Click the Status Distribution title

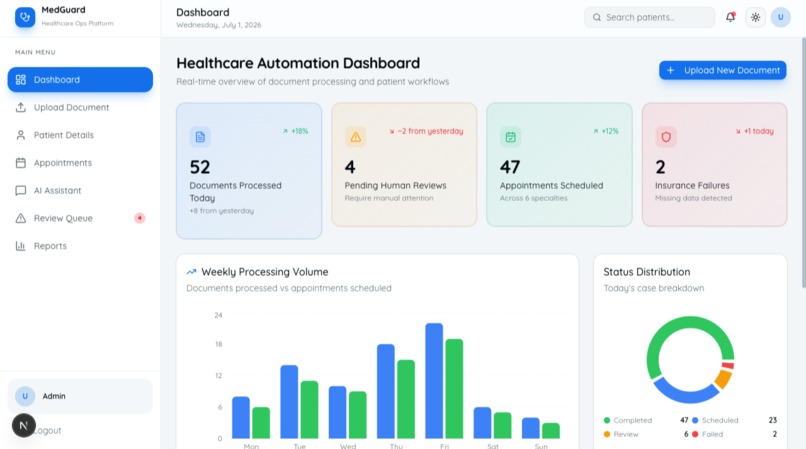pos(647,272)
